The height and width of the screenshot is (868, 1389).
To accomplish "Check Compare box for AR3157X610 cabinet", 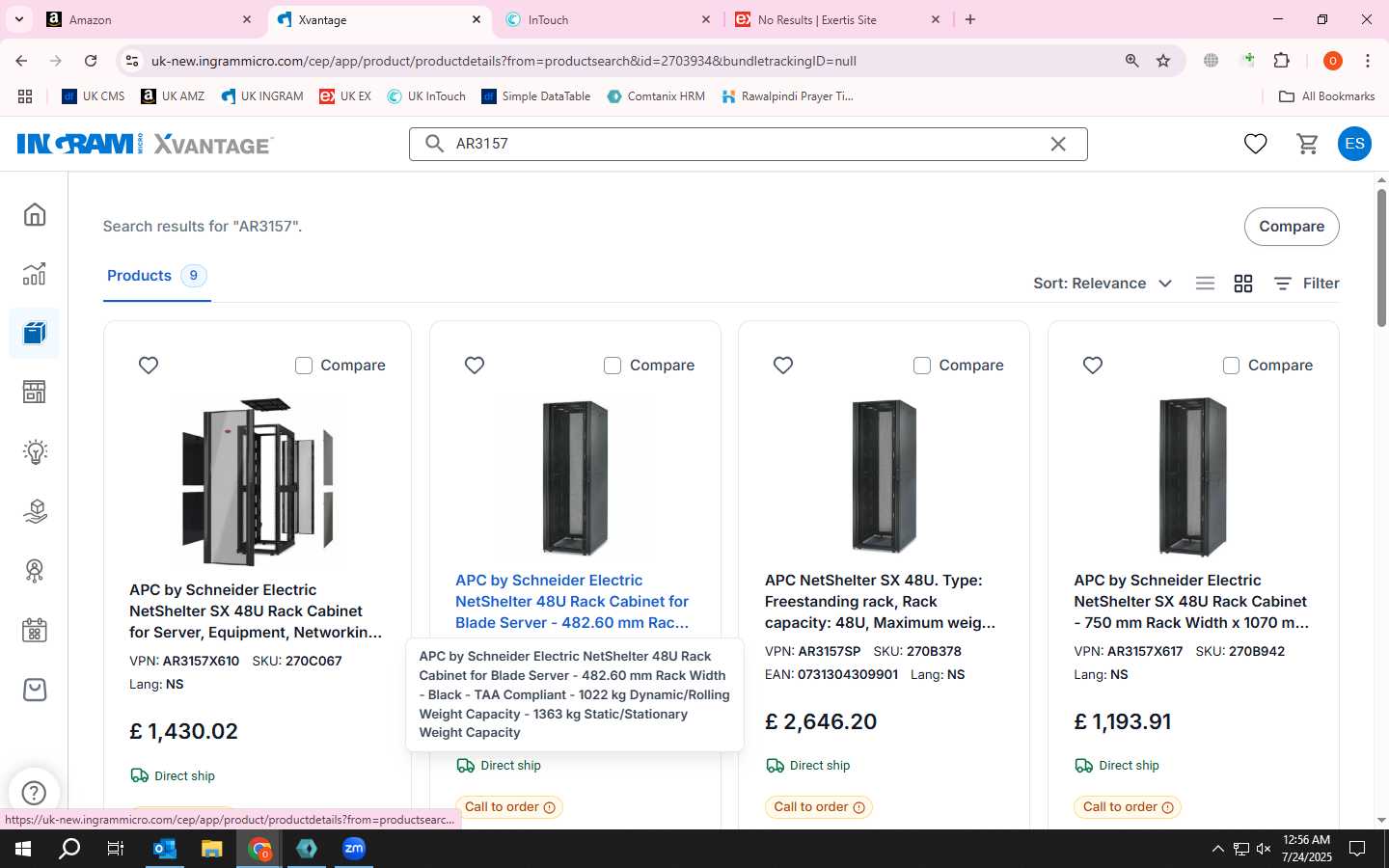I will click(x=304, y=366).
